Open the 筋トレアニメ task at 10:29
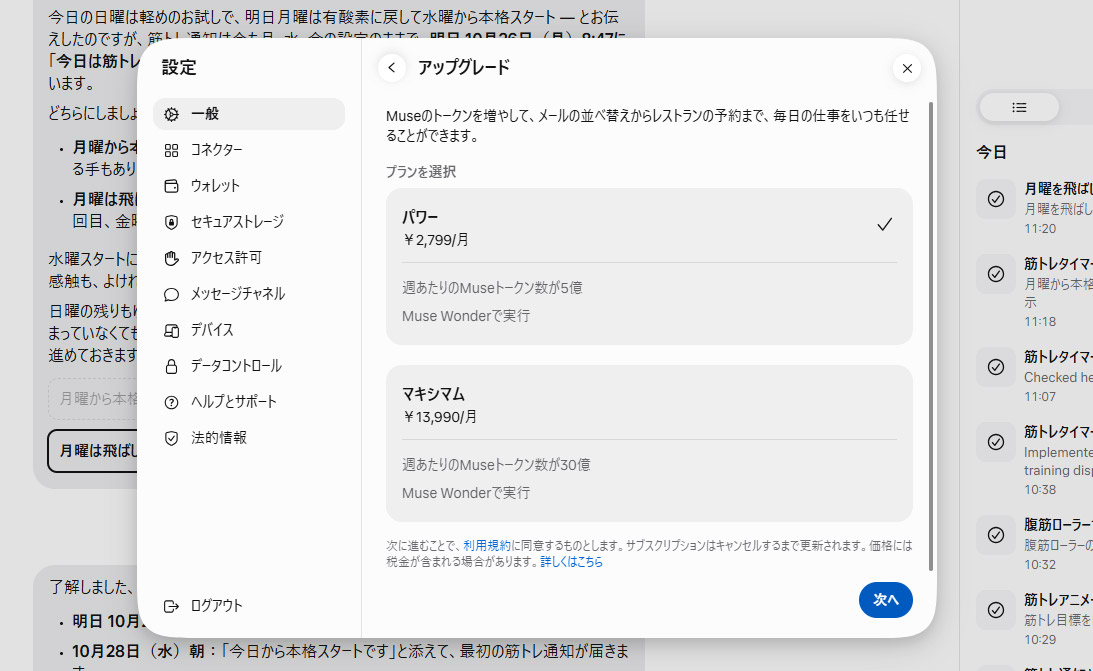 [x=1034, y=619]
